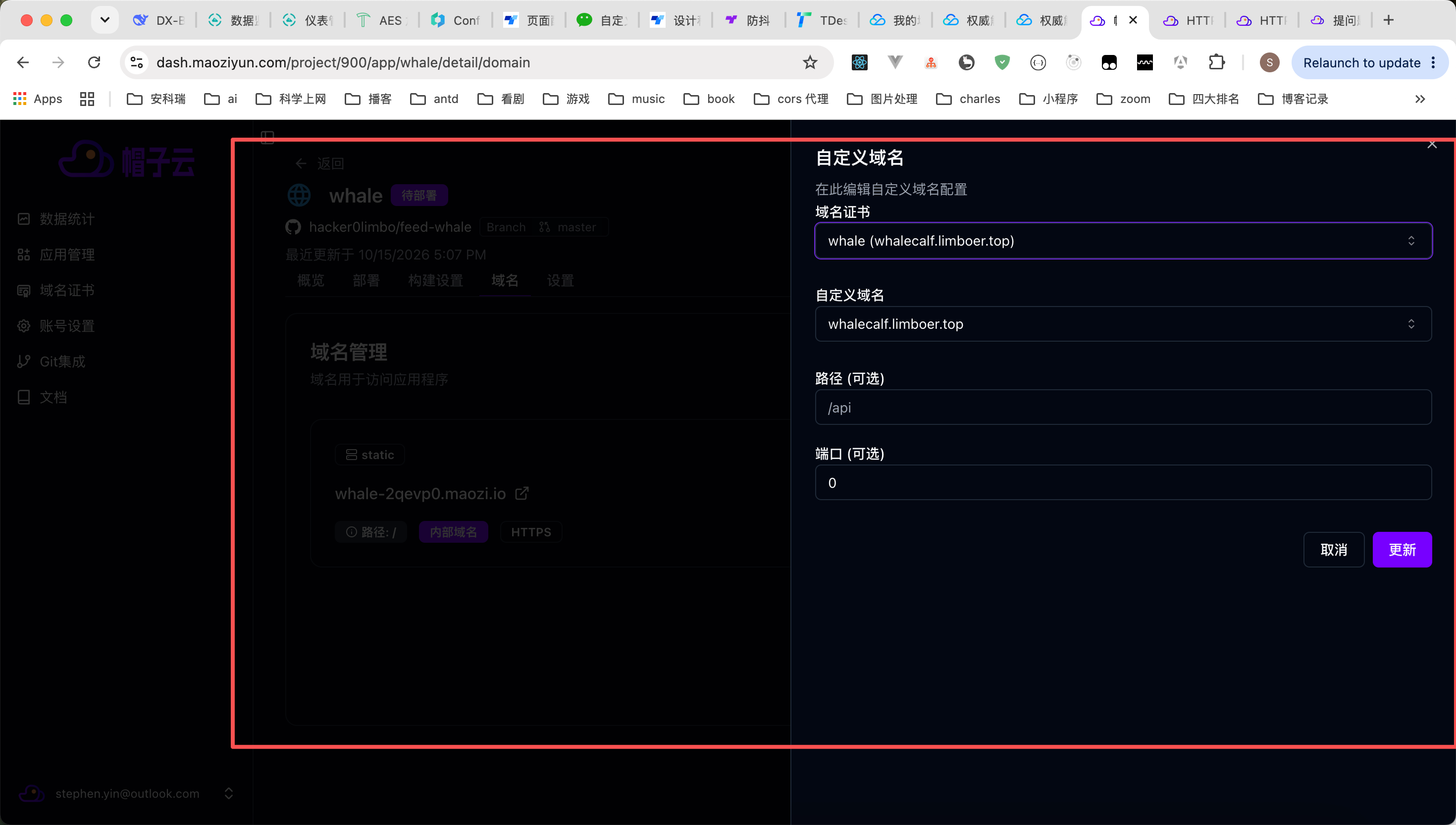Screen dimensions: 1456x825
Task: Open the green shield extension icon
Action: 1002,62
